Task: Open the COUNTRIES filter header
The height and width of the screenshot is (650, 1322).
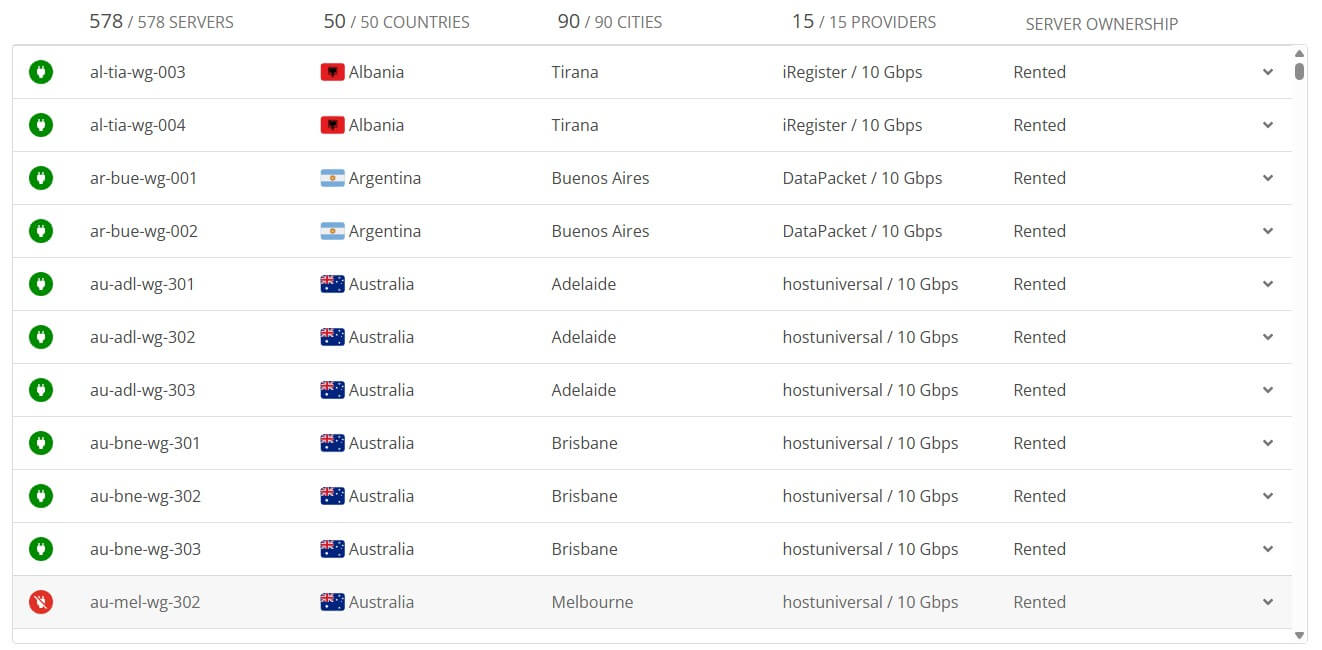Action: tap(394, 20)
